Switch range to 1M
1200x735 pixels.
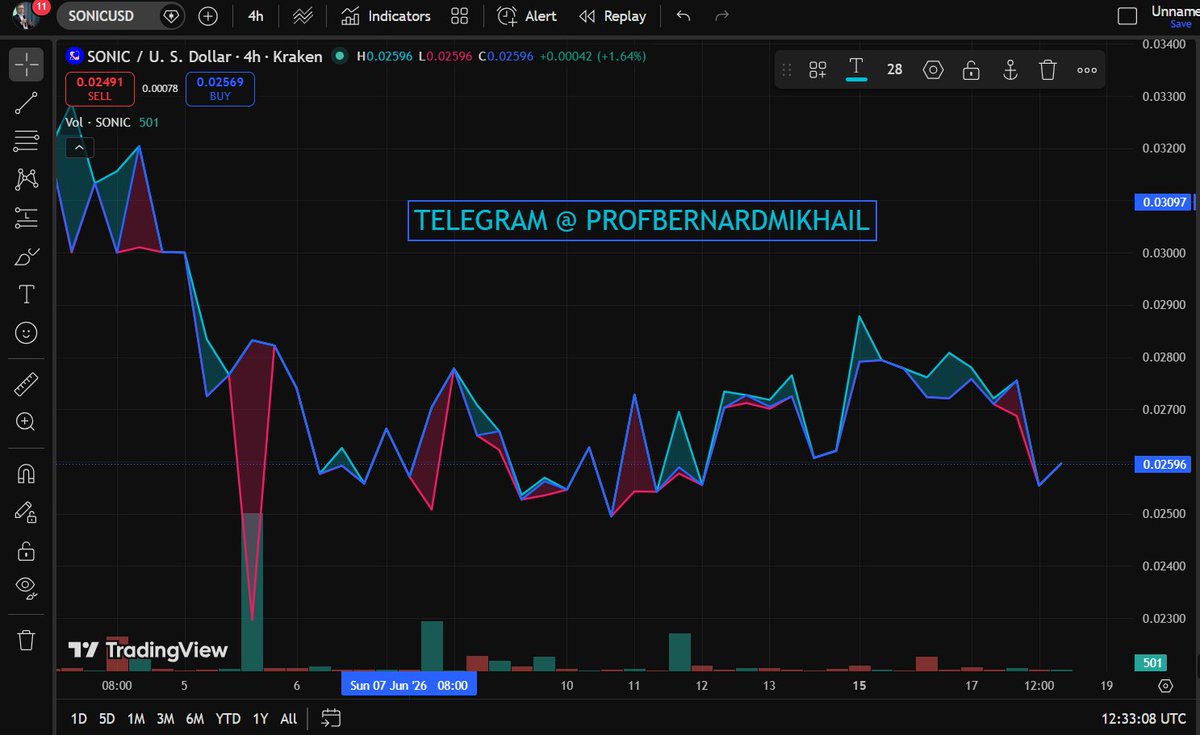[136, 718]
